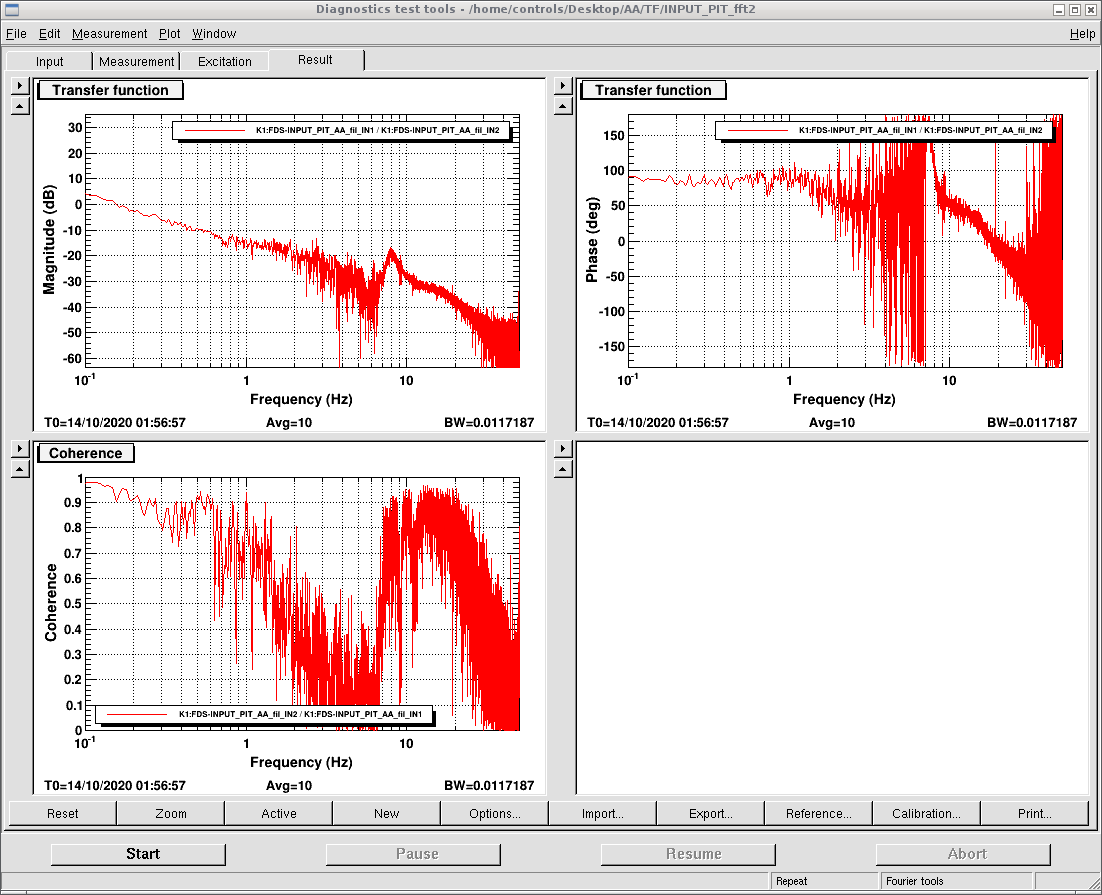
Task: Open the Help menu
Action: pyautogui.click(x=1082, y=34)
